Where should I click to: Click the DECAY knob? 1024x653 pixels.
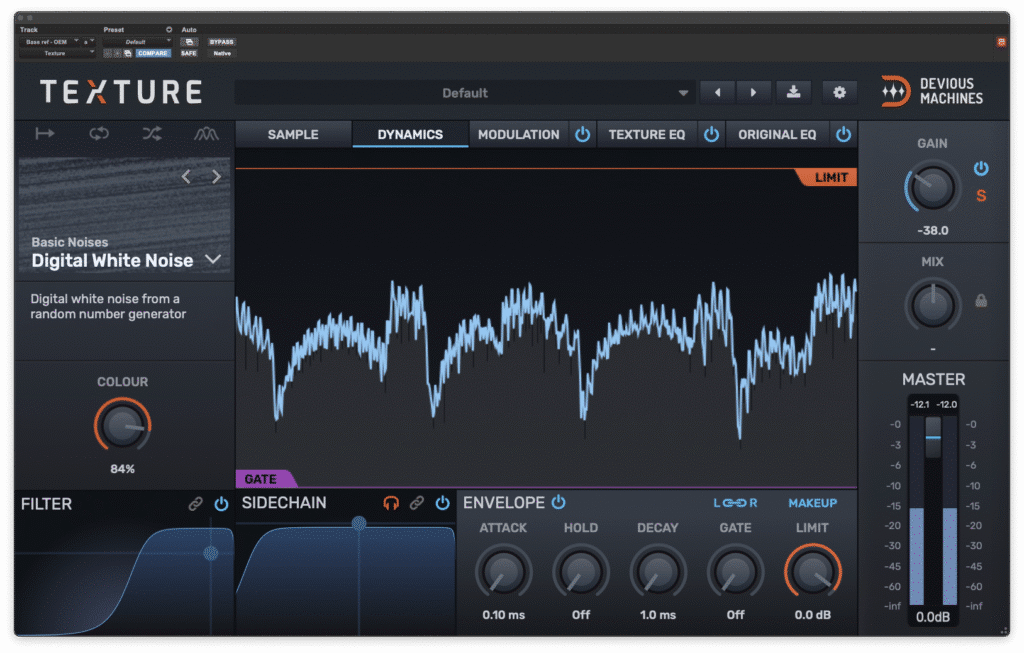(658, 573)
